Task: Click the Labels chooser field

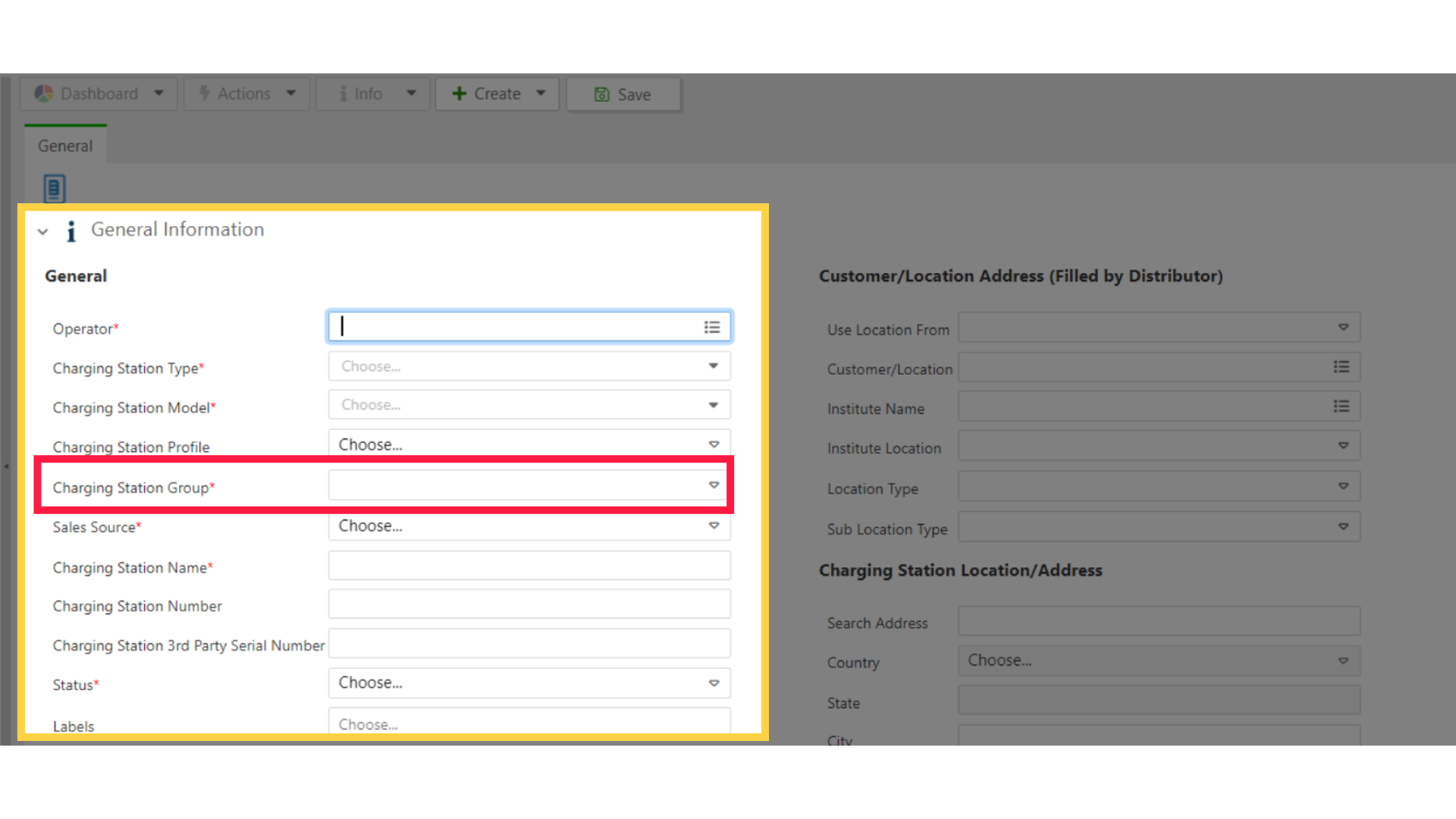Action: click(x=529, y=721)
